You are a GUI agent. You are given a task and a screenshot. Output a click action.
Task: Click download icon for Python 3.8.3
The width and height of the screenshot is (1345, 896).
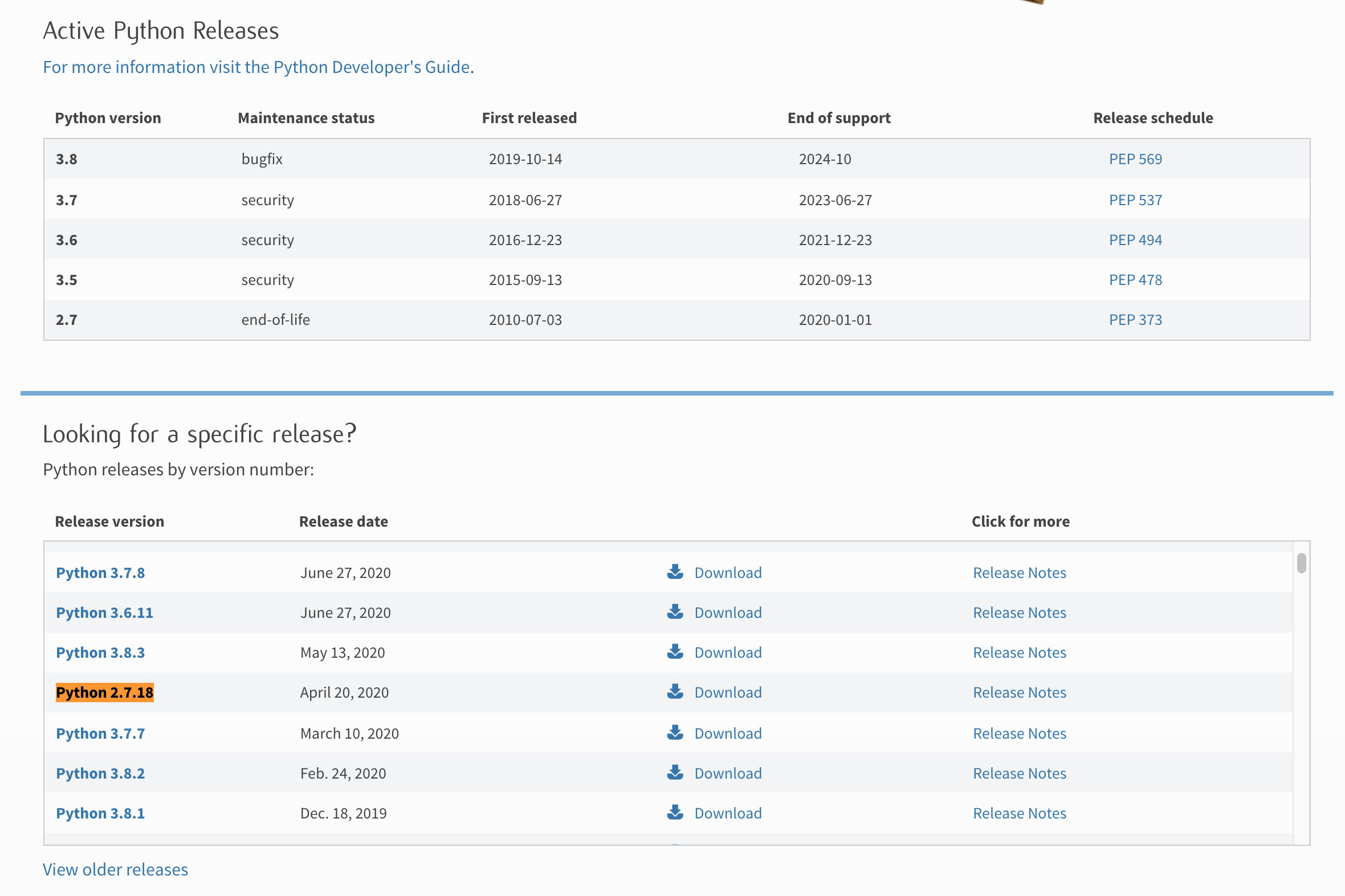[x=675, y=652]
